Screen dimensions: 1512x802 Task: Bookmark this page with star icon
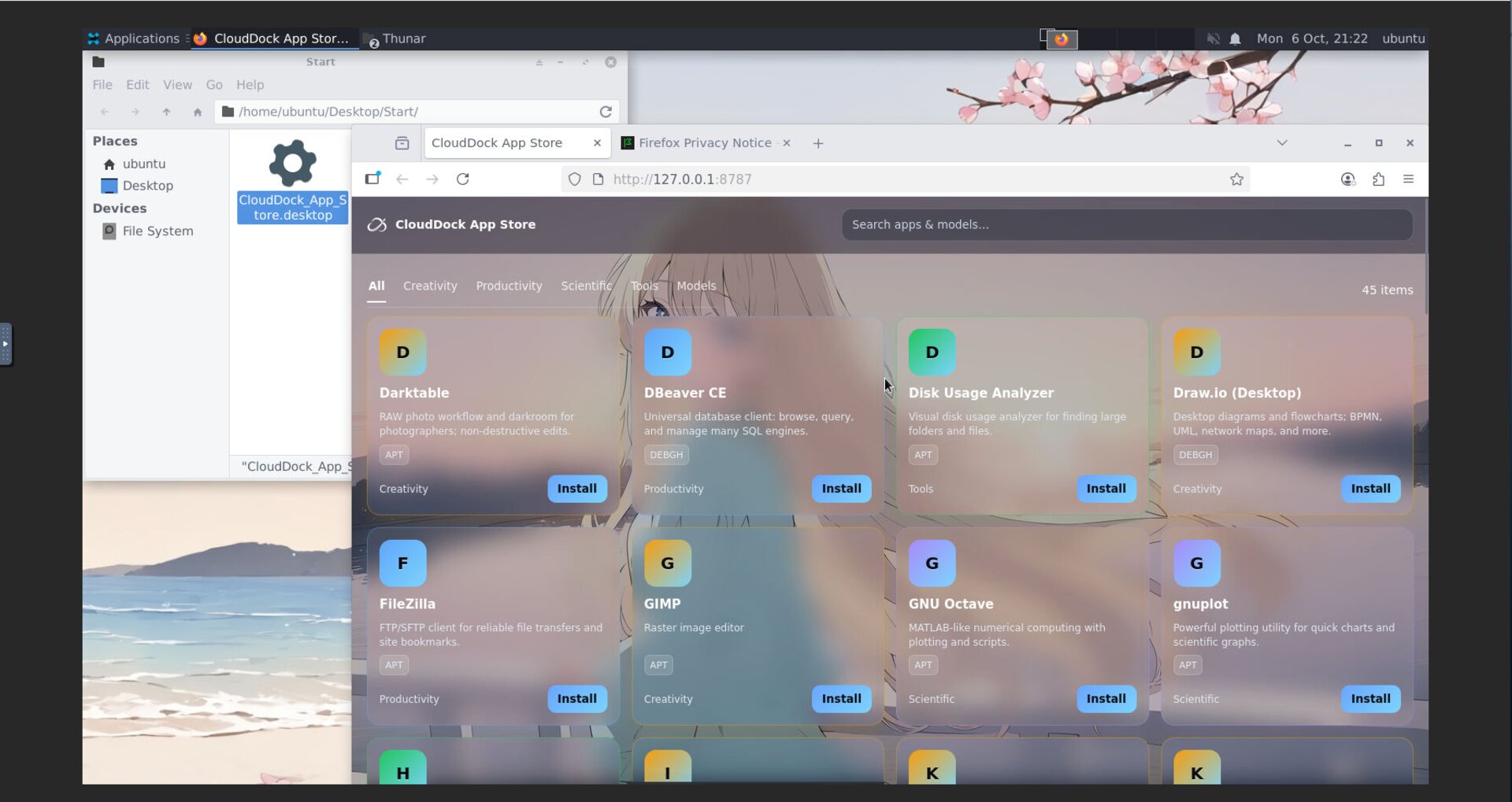click(x=1236, y=179)
